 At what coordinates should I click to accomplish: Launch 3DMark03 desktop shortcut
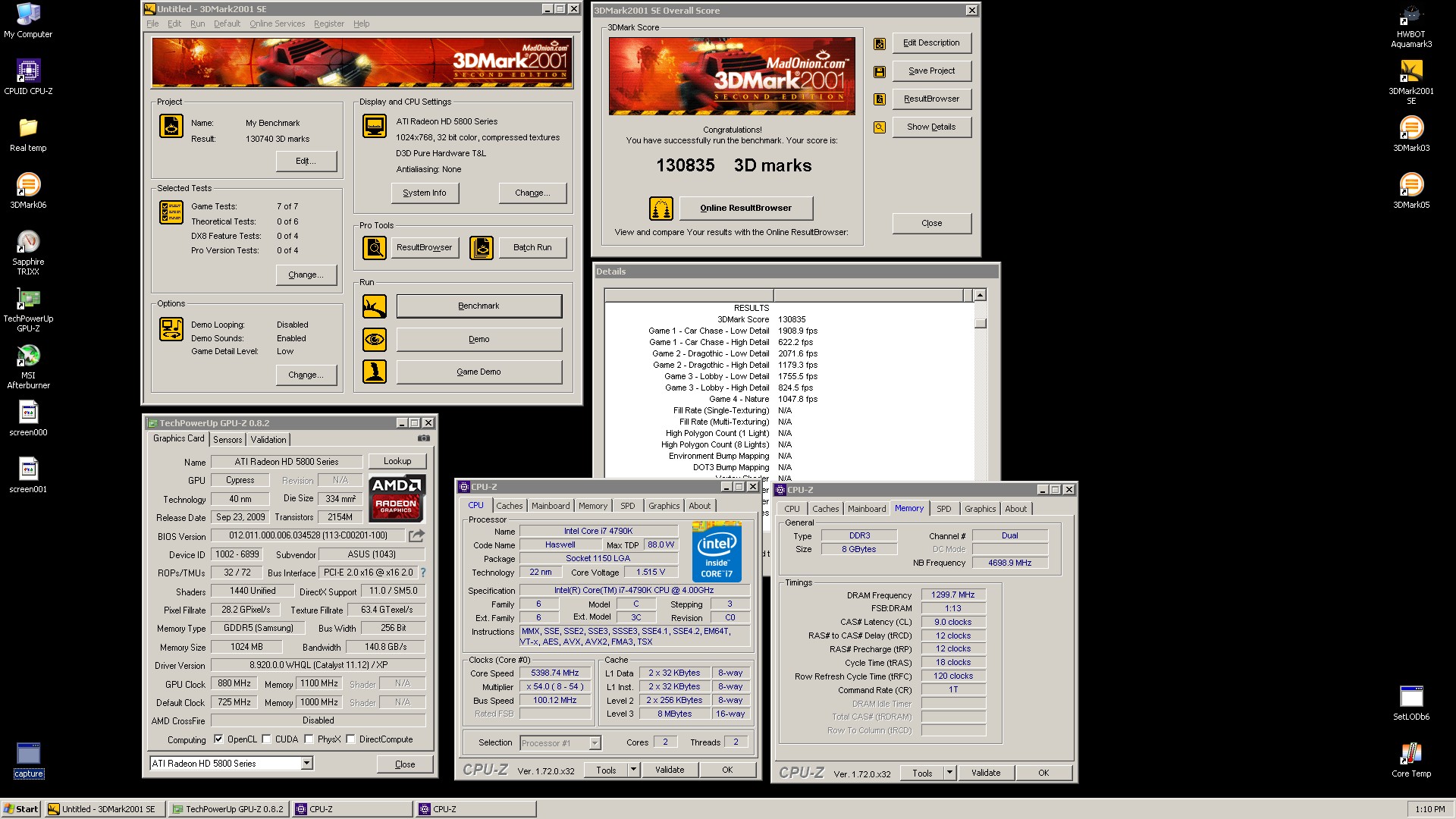1410,134
